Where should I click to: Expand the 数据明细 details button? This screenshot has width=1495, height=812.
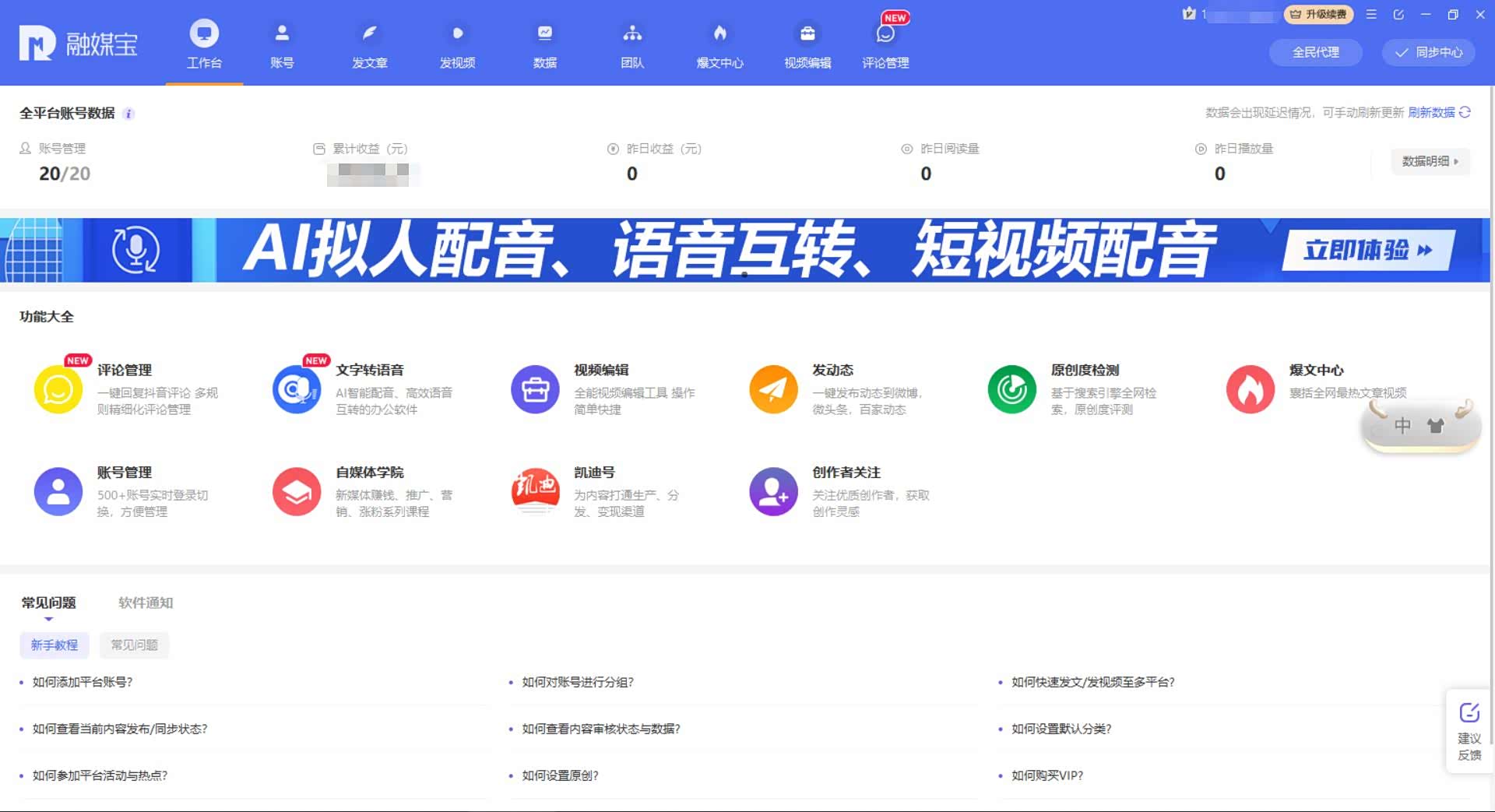[x=1430, y=161]
